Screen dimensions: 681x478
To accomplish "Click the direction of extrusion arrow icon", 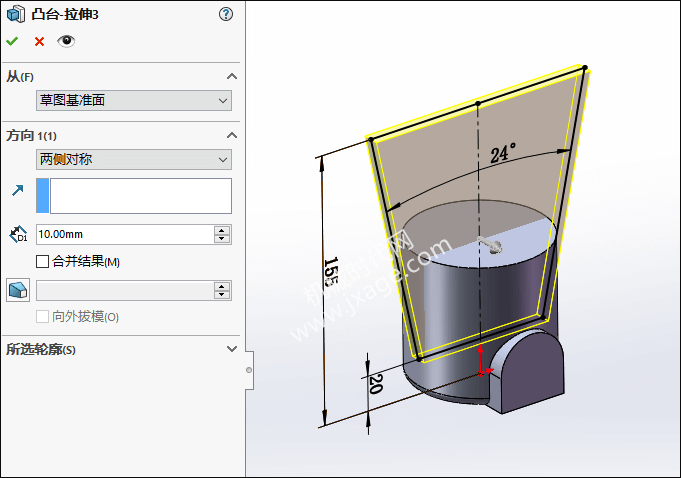I will click(x=17, y=190).
